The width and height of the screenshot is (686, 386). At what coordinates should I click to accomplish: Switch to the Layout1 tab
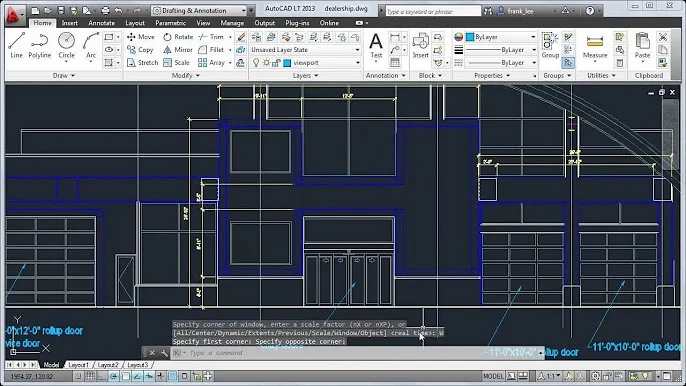(79, 365)
